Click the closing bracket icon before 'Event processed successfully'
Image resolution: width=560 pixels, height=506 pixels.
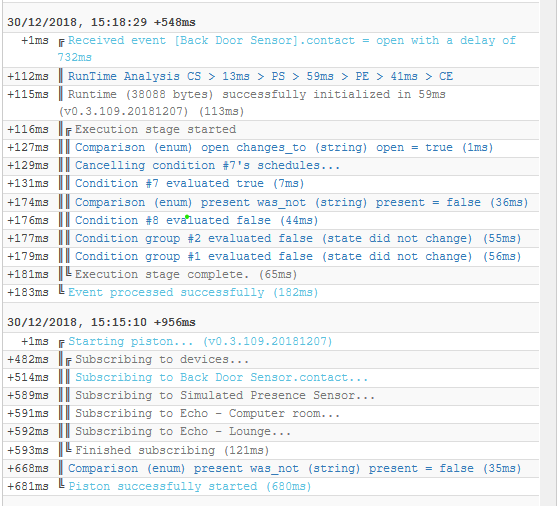[x=61, y=290]
